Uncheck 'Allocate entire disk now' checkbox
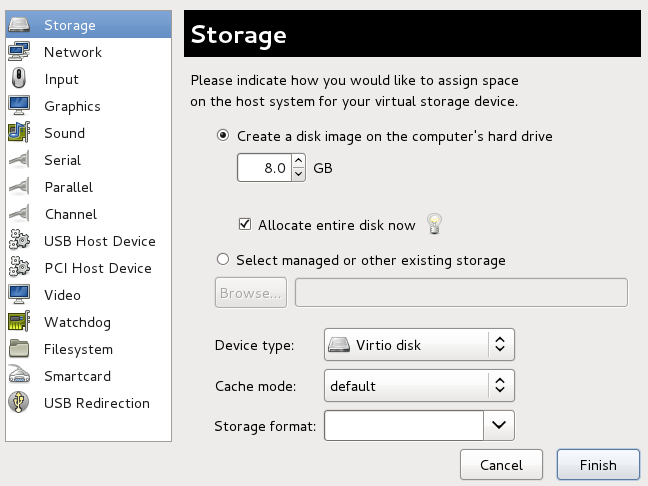648x486 pixels. [245, 225]
